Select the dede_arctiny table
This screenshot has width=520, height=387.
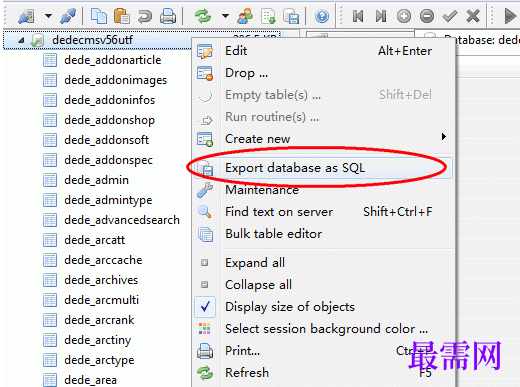click(x=97, y=340)
